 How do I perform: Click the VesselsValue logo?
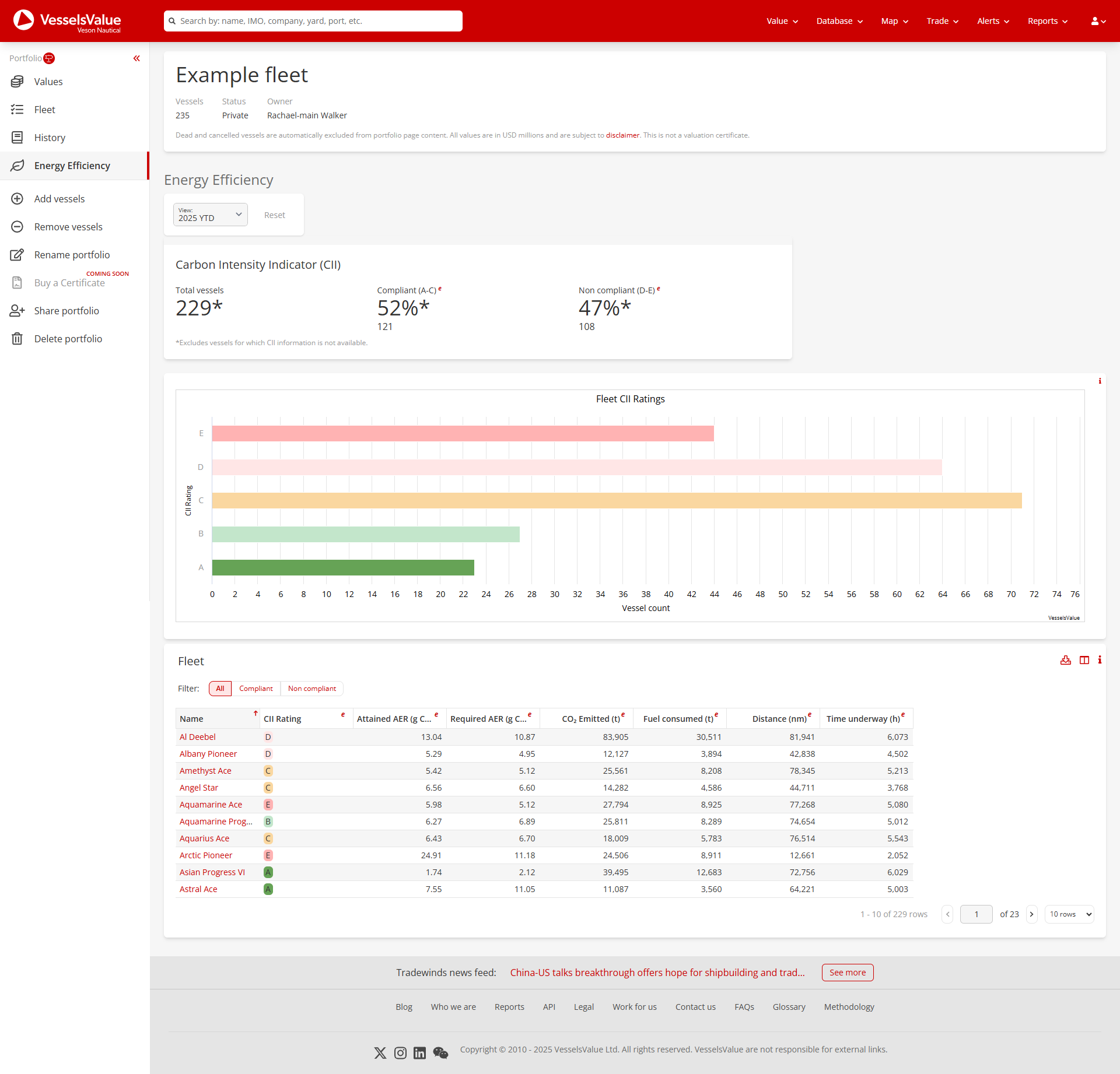click(x=66, y=21)
